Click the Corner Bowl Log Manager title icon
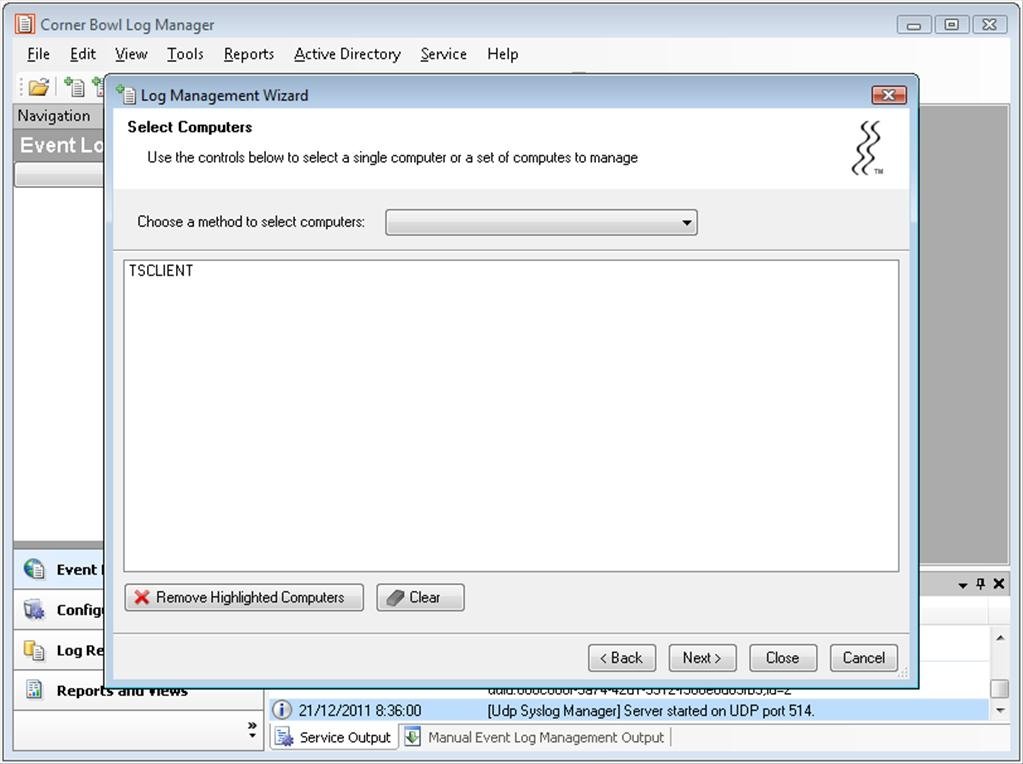Screen dimensions: 1023x764 point(25,24)
